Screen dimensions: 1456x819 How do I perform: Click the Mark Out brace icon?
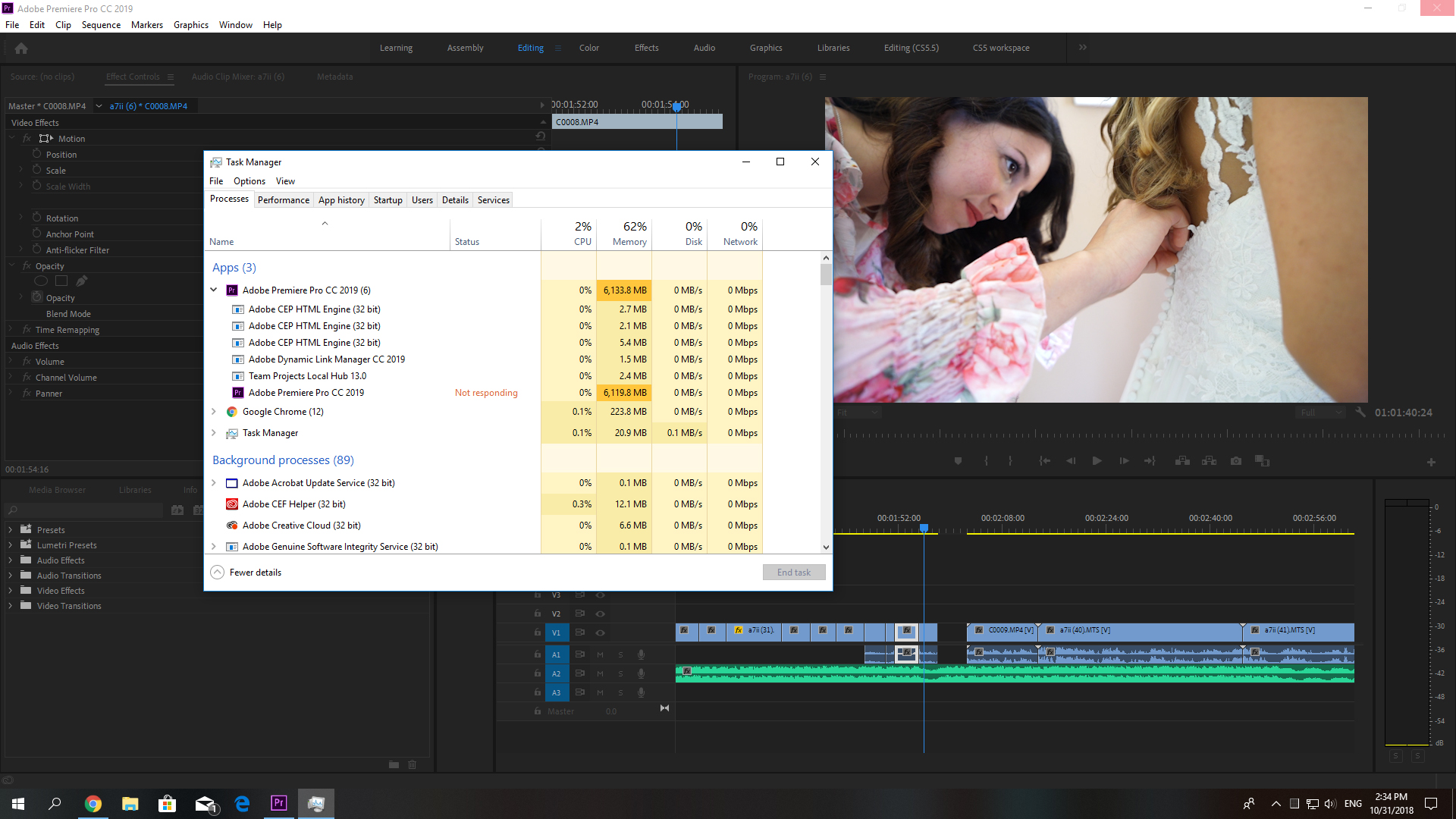[x=1010, y=461]
